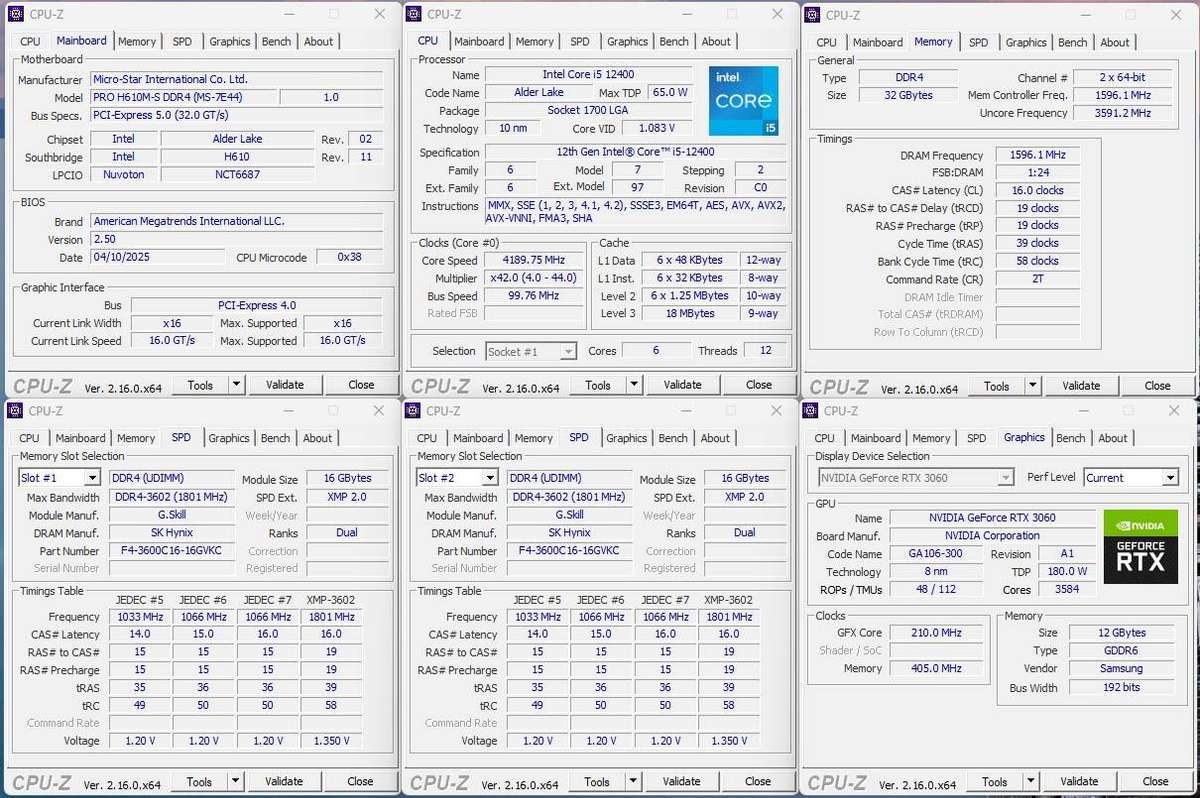This screenshot has height=798, width=1200.
Task: Switch to the Bench tab
Action: (276, 41)
